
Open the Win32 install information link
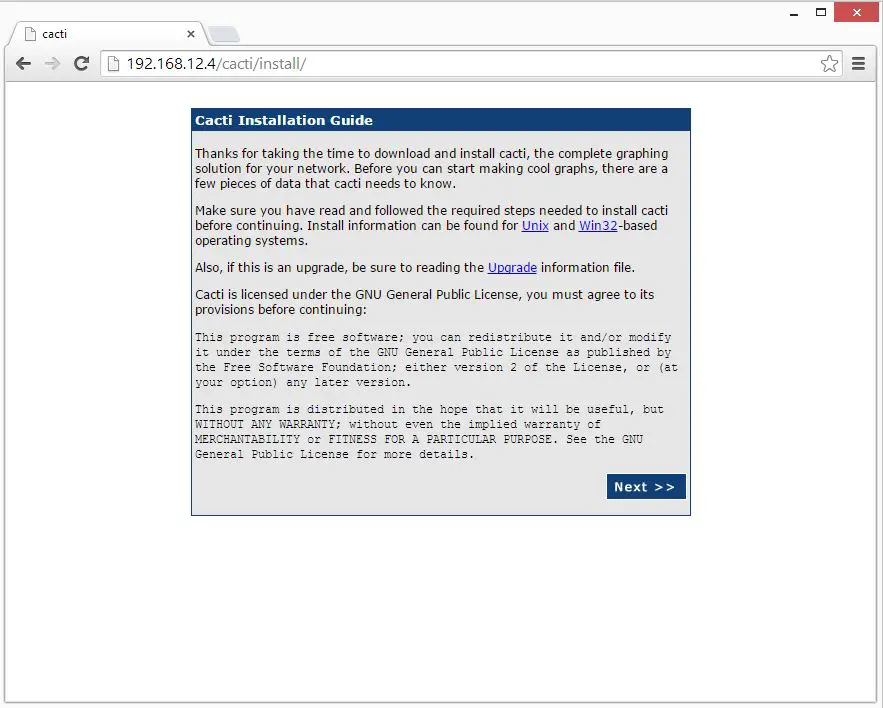598,225
